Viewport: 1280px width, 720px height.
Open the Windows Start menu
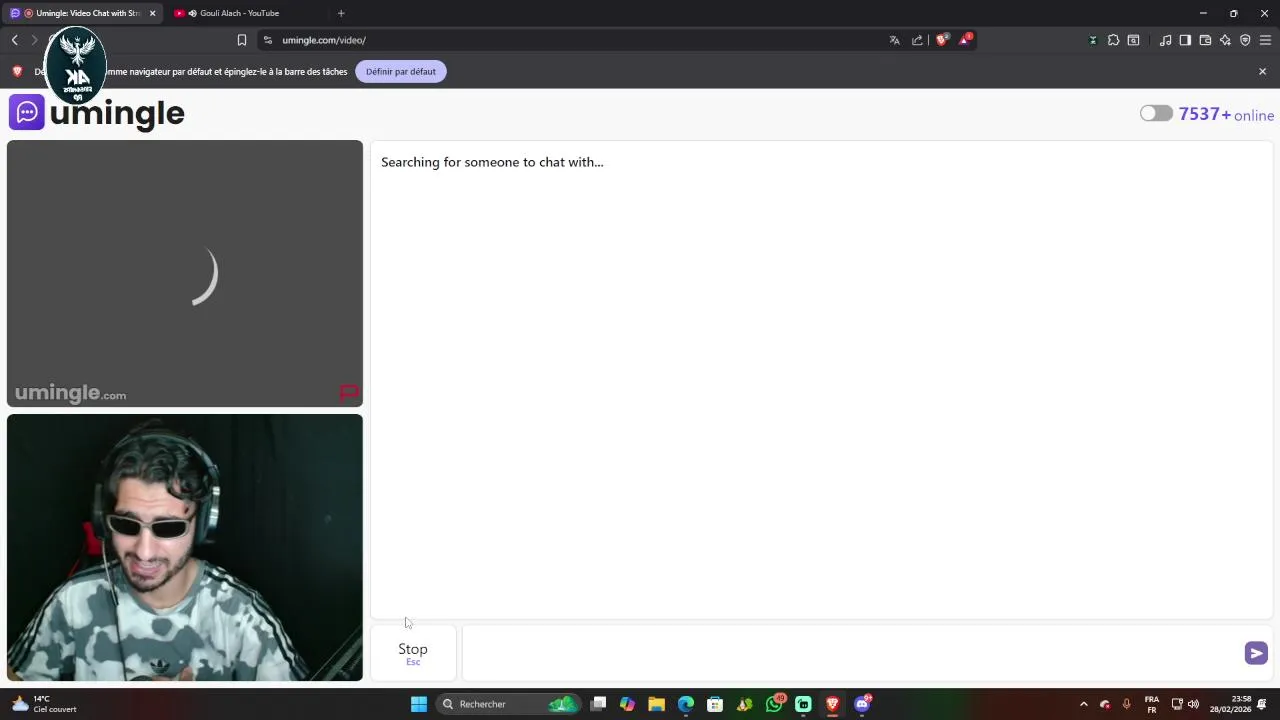(x=419, y=704)
